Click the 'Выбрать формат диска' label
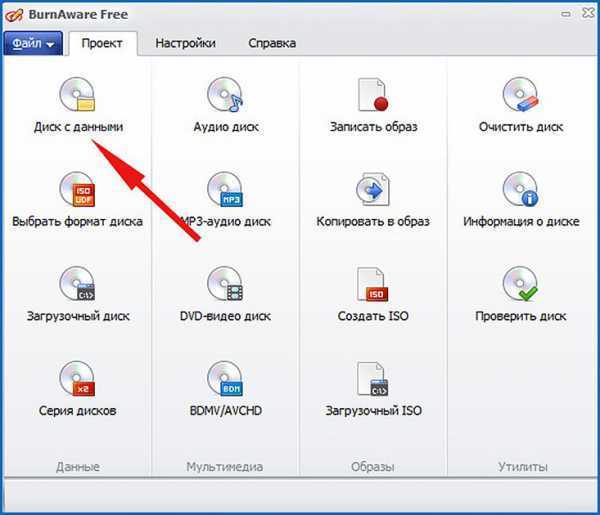The image size is (600, 515). tap(77, 221)
